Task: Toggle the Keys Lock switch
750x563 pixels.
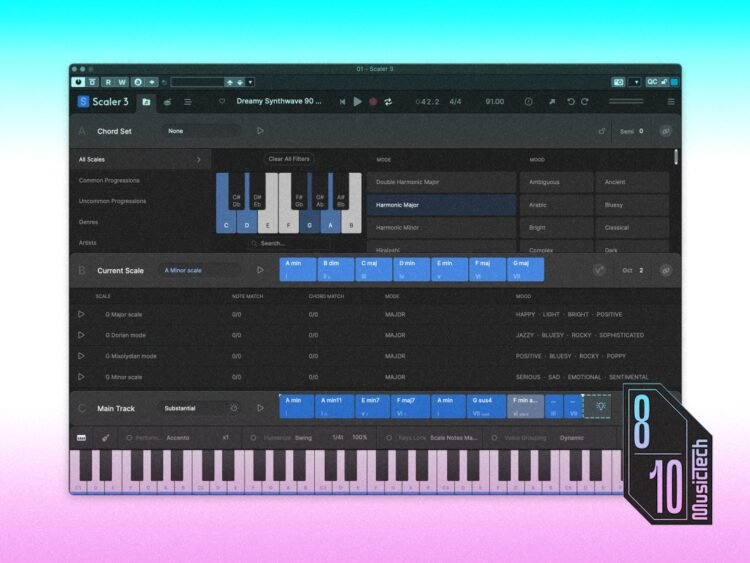Action: tap(388, 437)
